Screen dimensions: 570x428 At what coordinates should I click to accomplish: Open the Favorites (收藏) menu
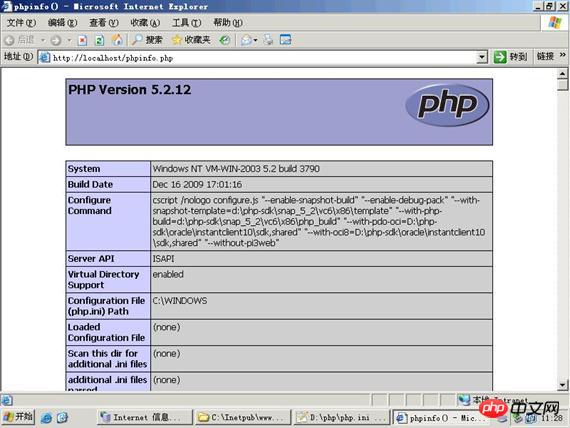145,23
